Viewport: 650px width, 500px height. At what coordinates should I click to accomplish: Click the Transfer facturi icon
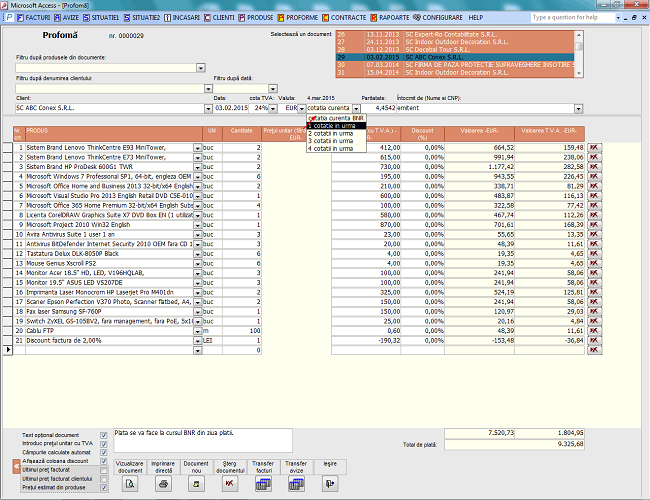263,483
